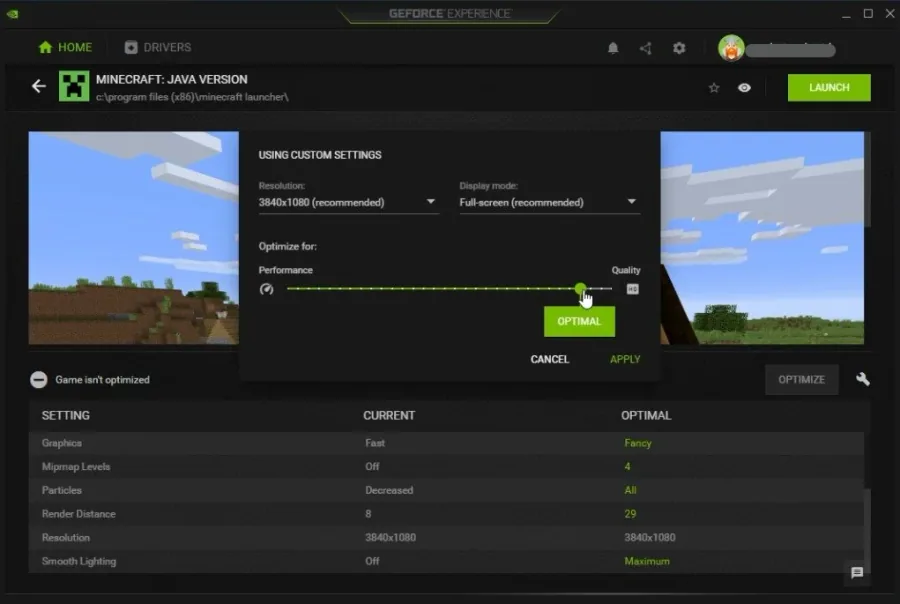Click the optimal value 'Maximum'
The image size is (900, 604).
(x=647, y=561)
